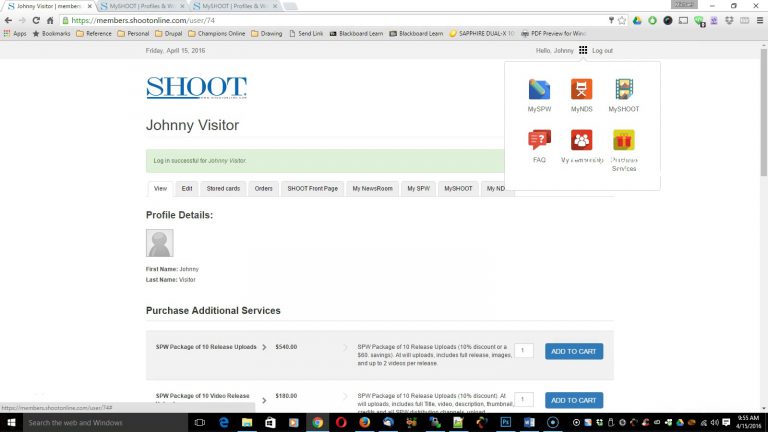Viewport: 768px width, 432px height.
Task: Reload the page with the refresh icon
Action: point(36,21)
